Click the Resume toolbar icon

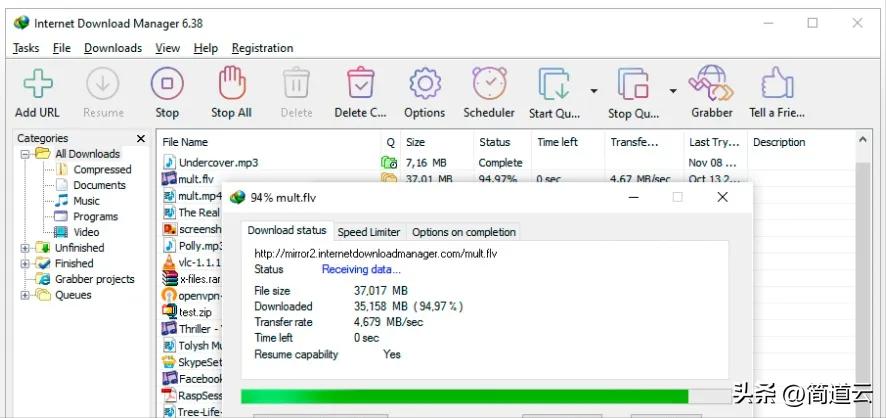pos(103,84)
